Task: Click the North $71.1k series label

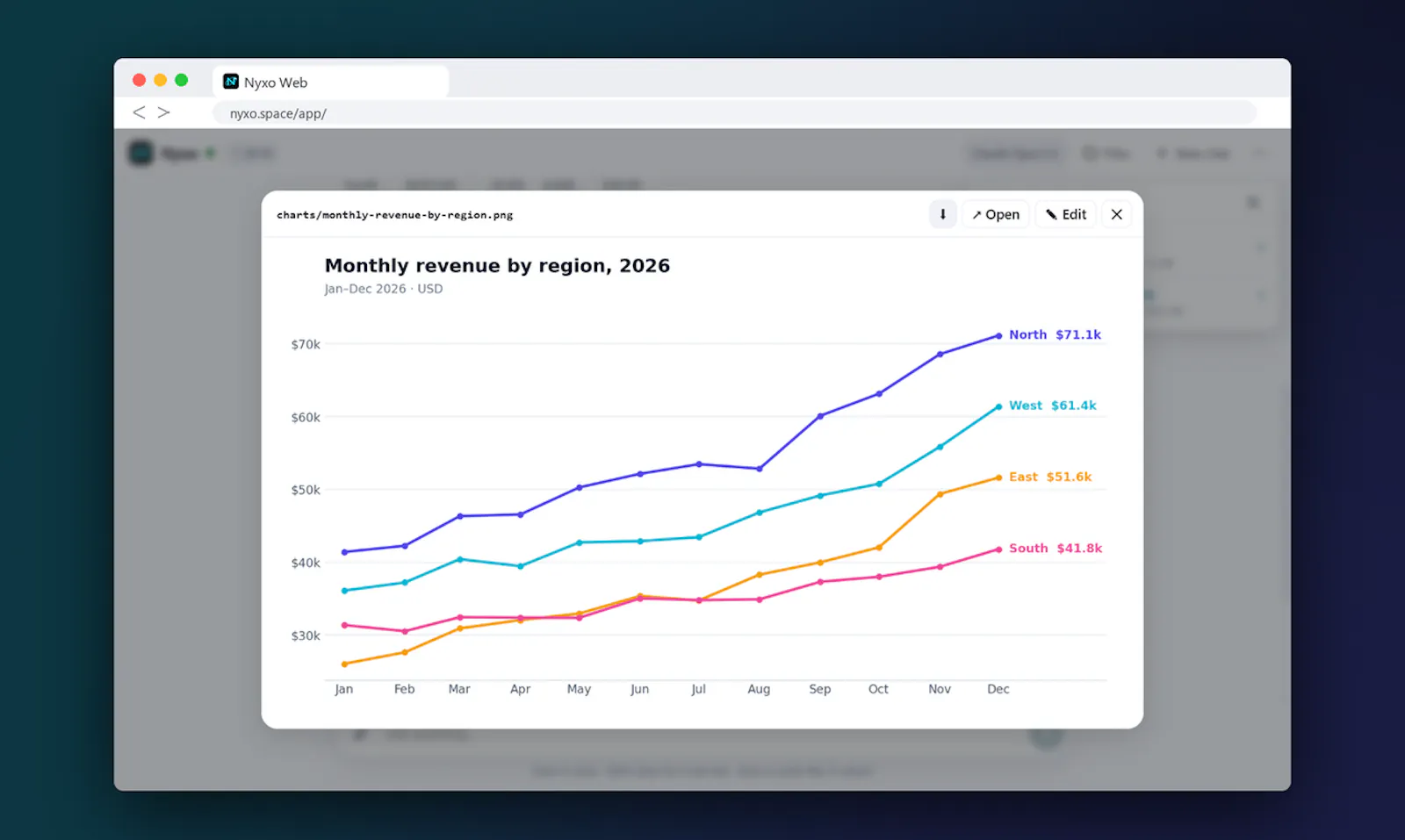Action: click(x=1055, y=334)
